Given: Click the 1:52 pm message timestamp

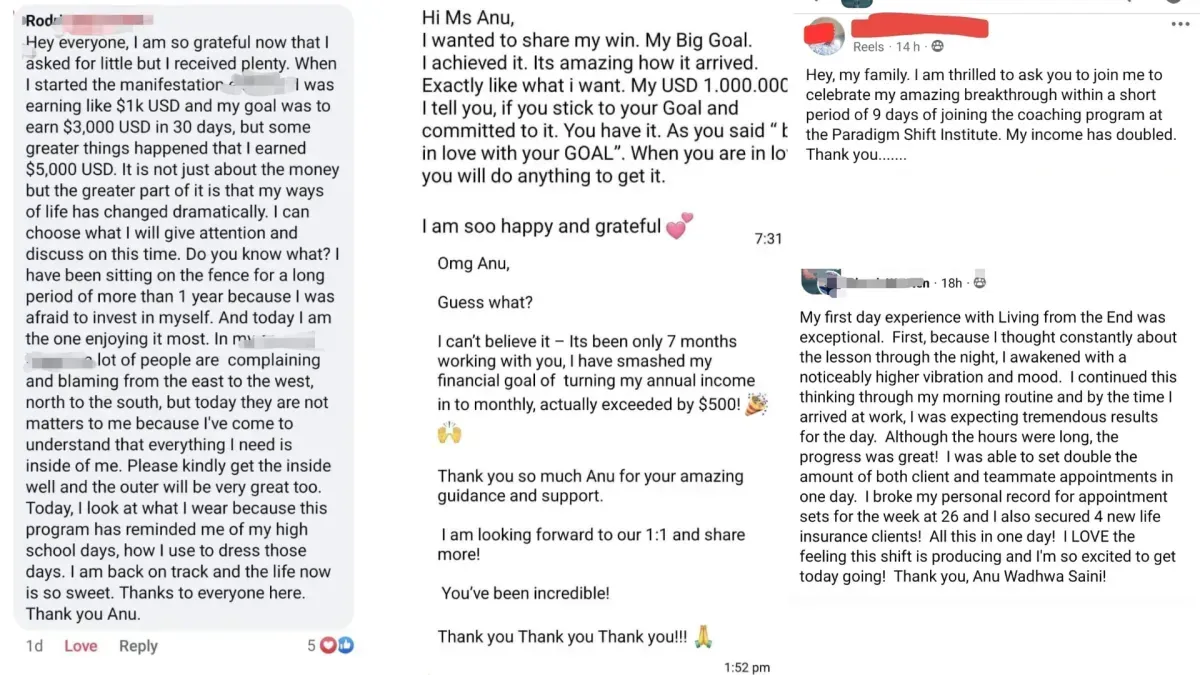Looking at the screenshot, I should pyautogui.click(x=747, y=667).
